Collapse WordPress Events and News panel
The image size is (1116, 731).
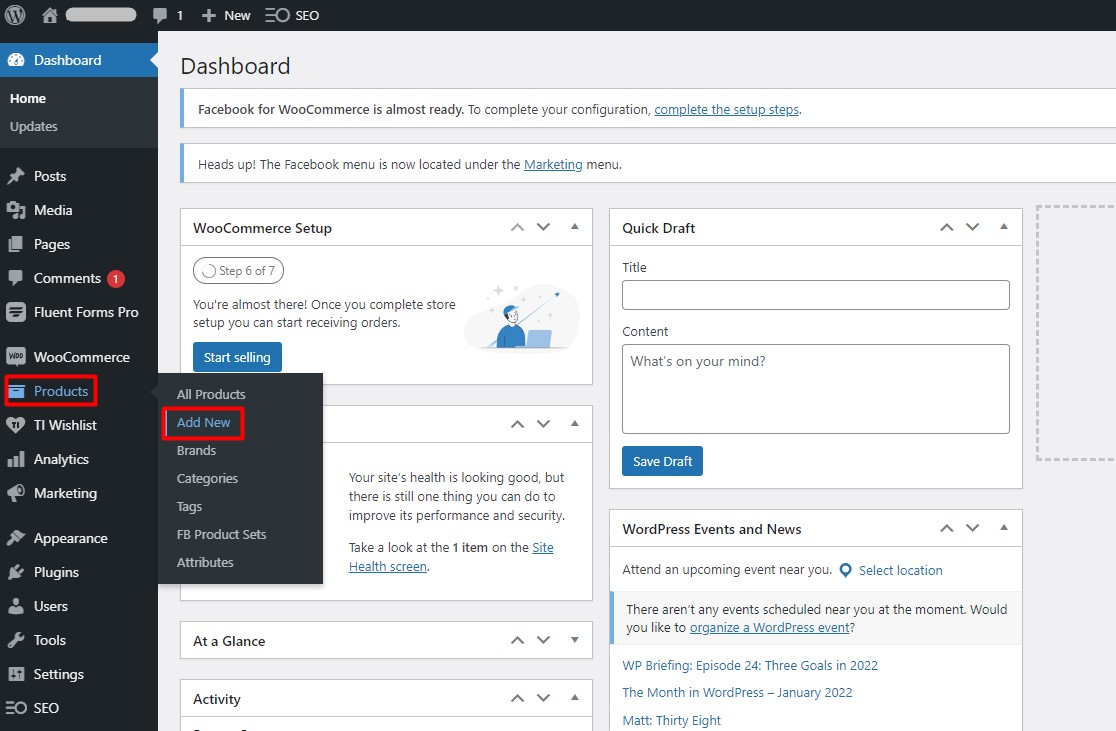[1004, 528]
